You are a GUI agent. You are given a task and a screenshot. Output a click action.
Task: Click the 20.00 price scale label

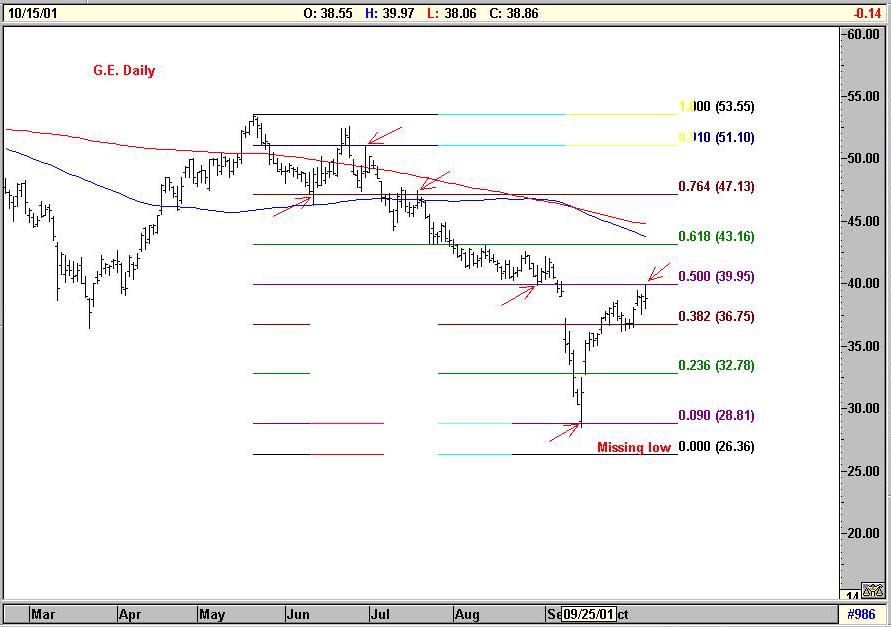pos(863,533)
